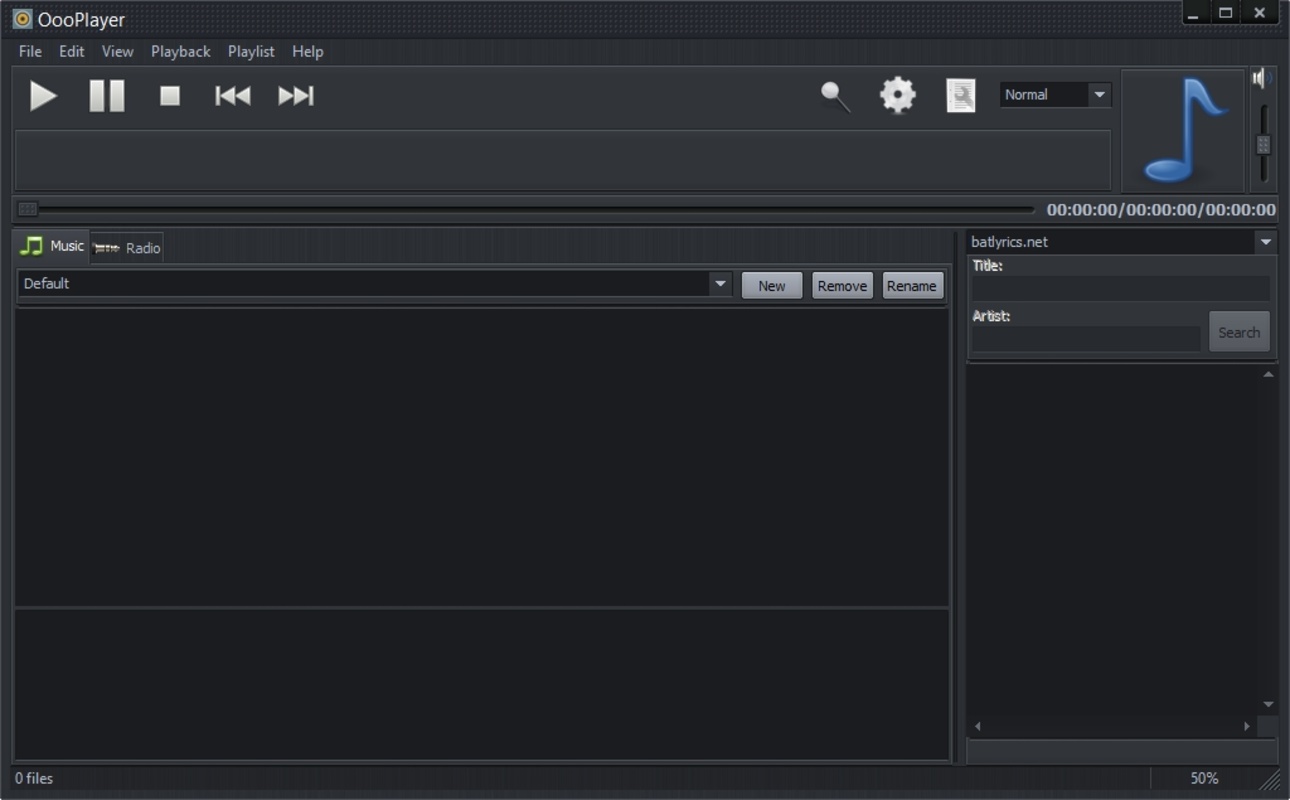Skip to the previous track

pos(233,96)
